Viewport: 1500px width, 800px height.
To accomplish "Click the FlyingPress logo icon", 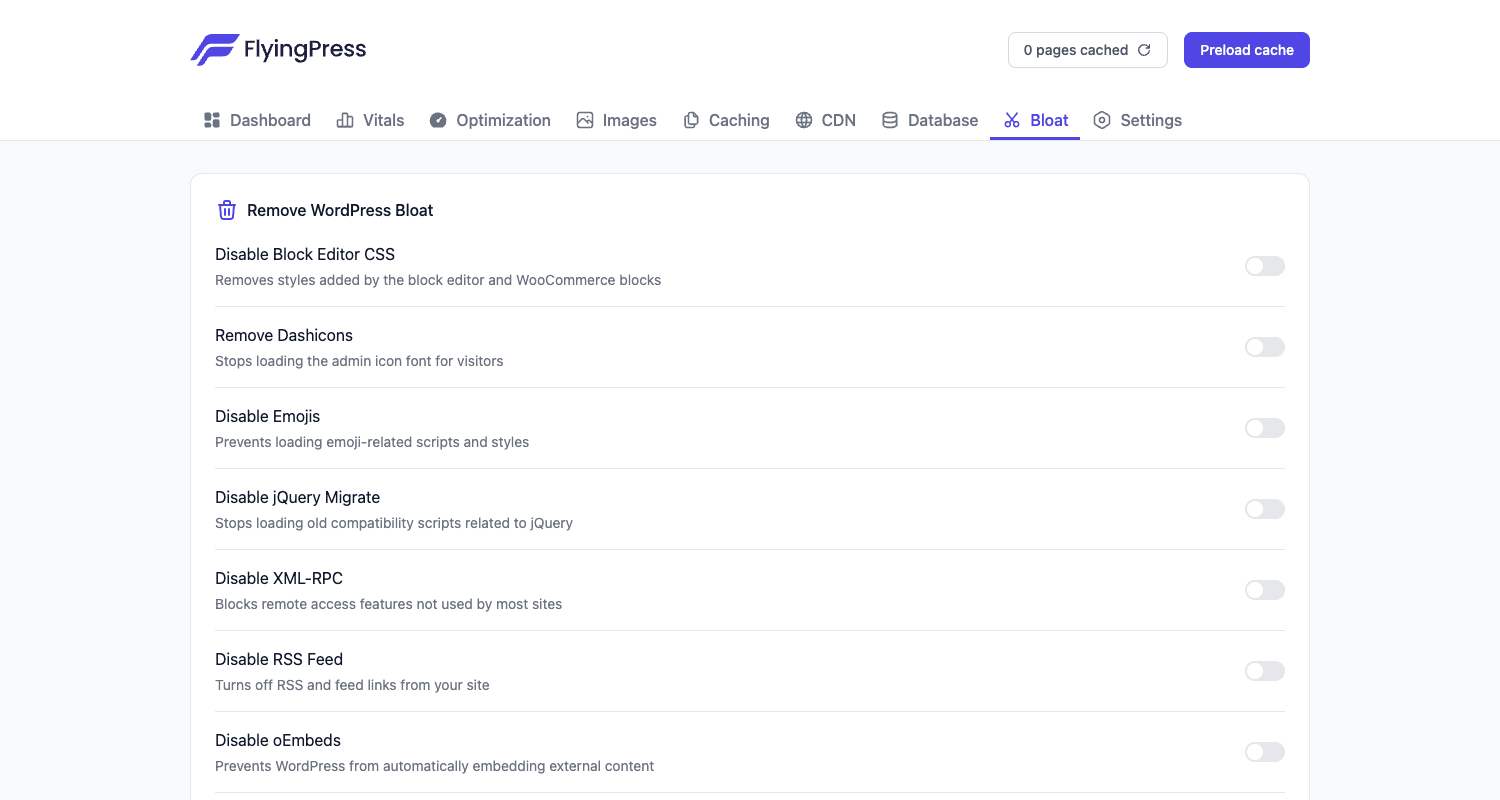I will (x=214, y=50).
